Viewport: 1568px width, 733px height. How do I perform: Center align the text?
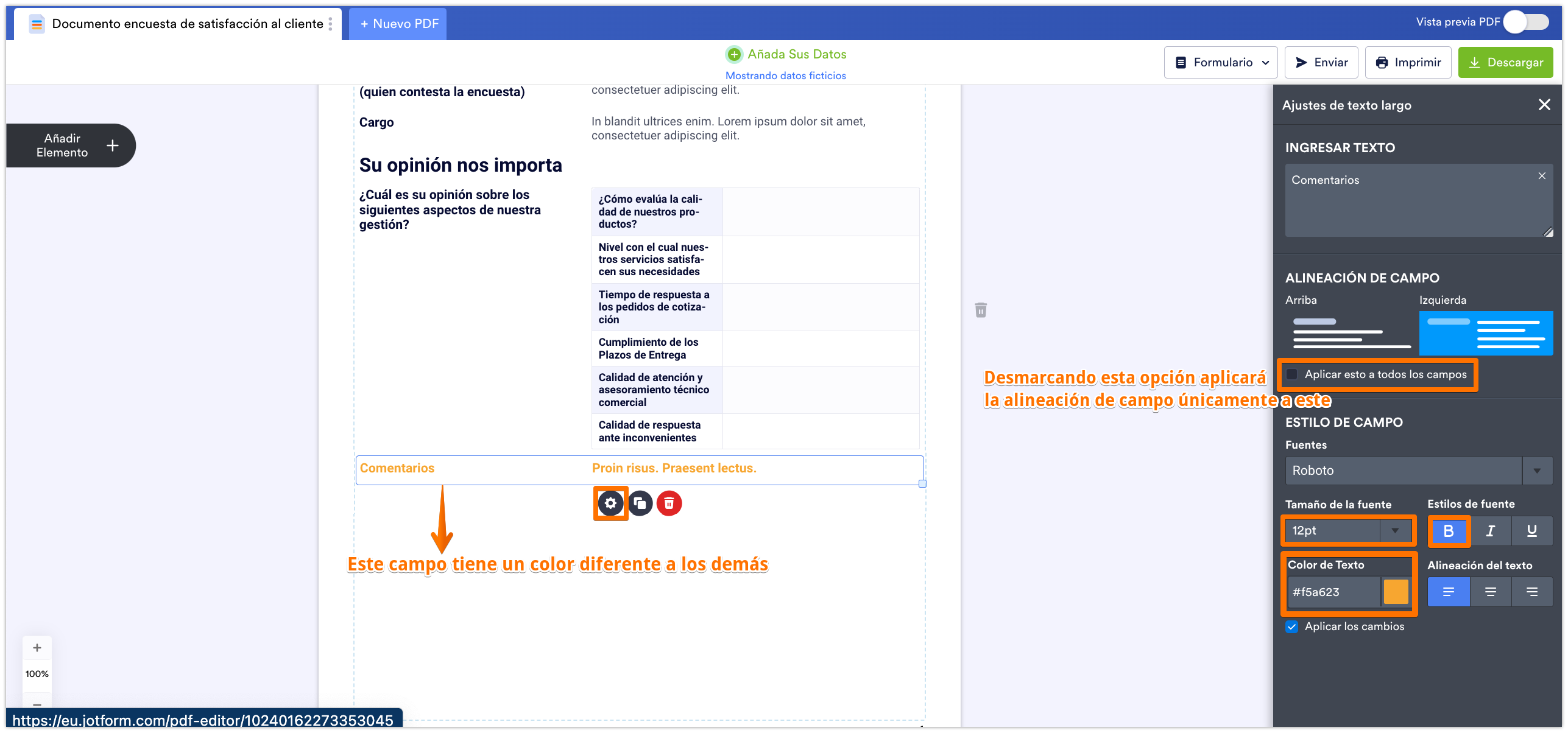coord(1490,592)
